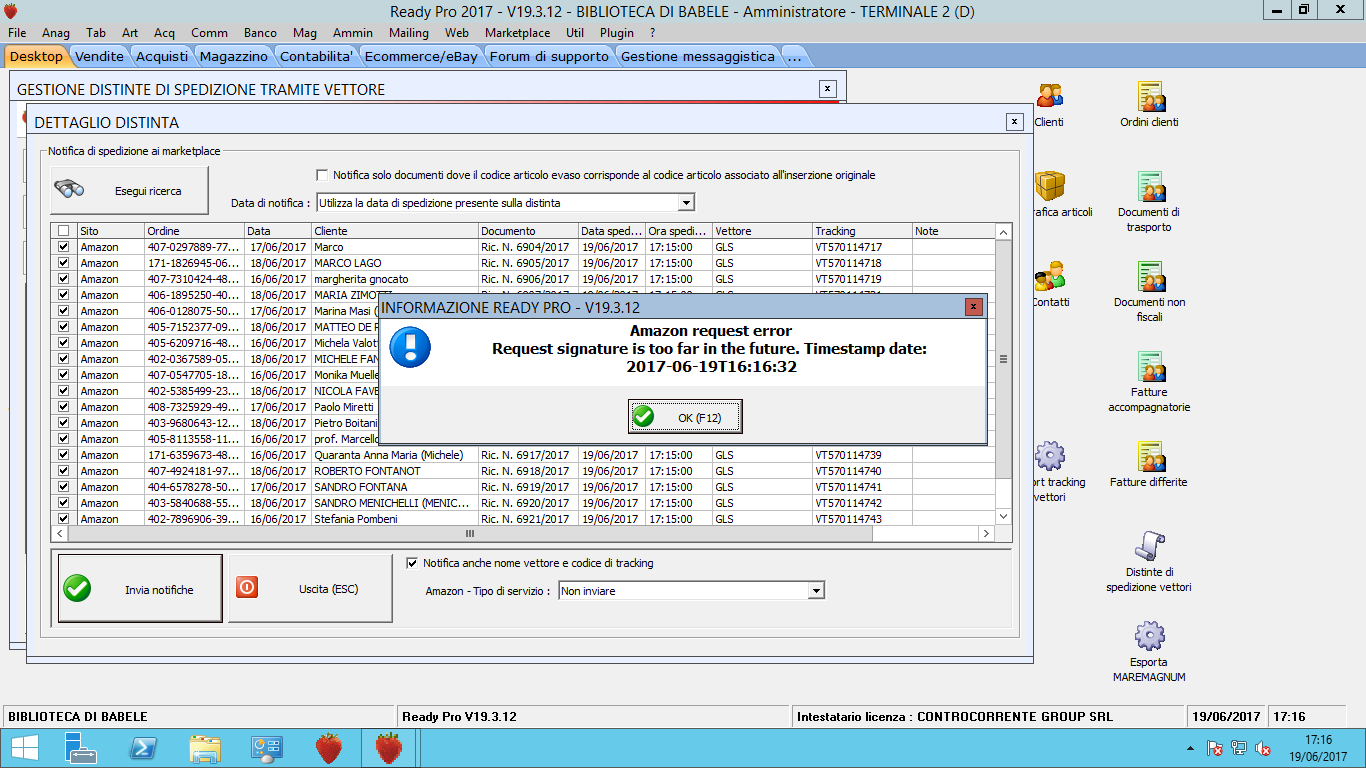The width and height of the screenshot is (1366, 768).
Task: Open the Documenti di trasporto icon
Action: pos(1150,187)
